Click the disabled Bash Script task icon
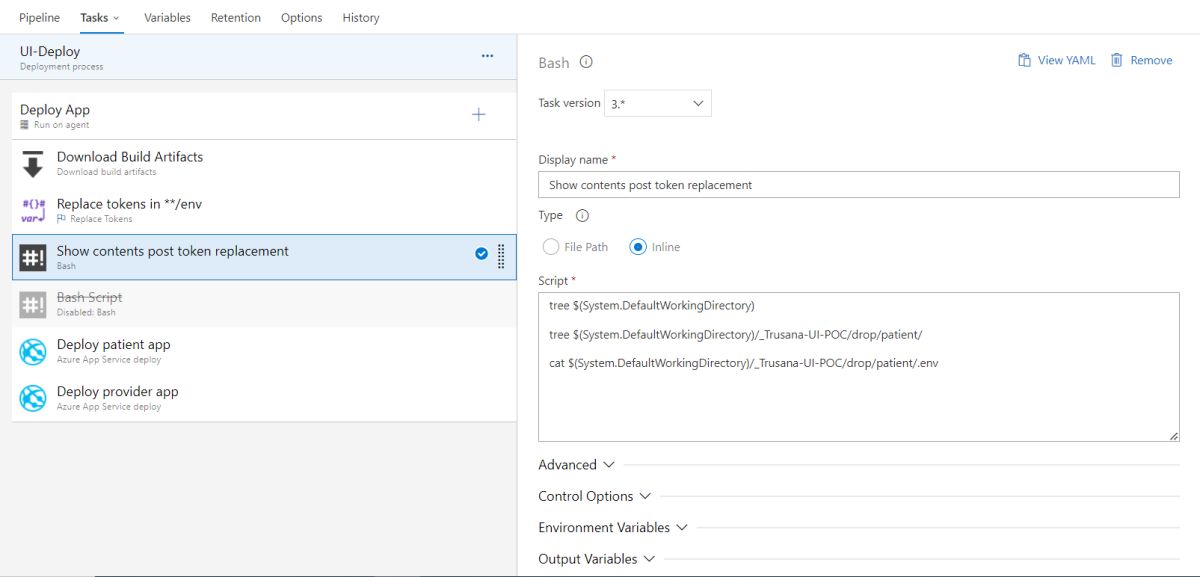The width and height of the screenshot is (1200, 577). 33,304
